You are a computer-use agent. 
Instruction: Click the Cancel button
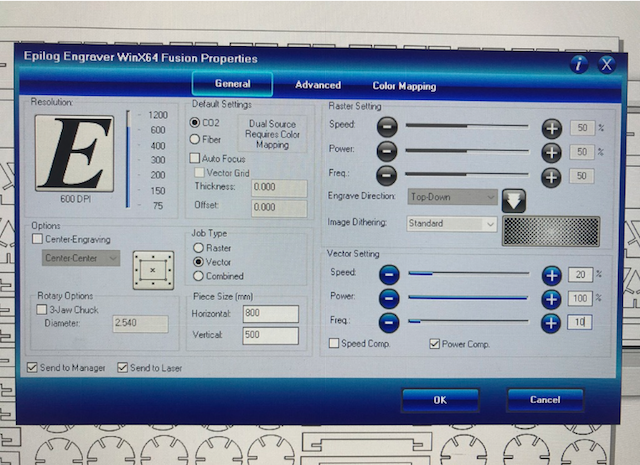[545, 399]
